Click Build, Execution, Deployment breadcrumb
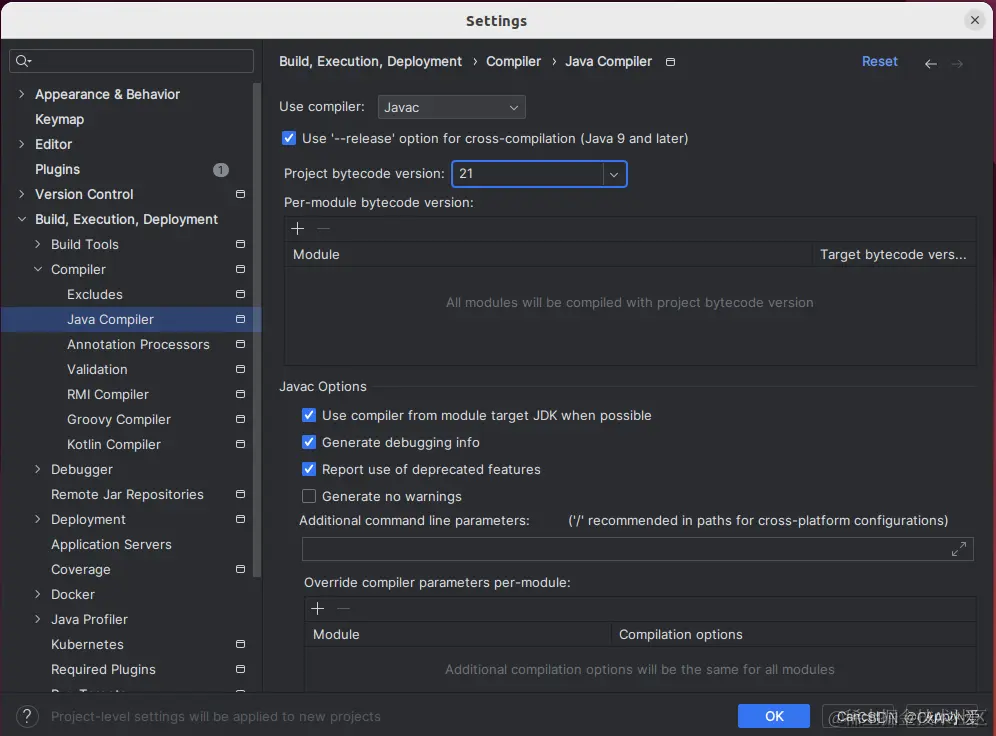The width and height of the screenshot is (996, 736). [x=370, y=62]
